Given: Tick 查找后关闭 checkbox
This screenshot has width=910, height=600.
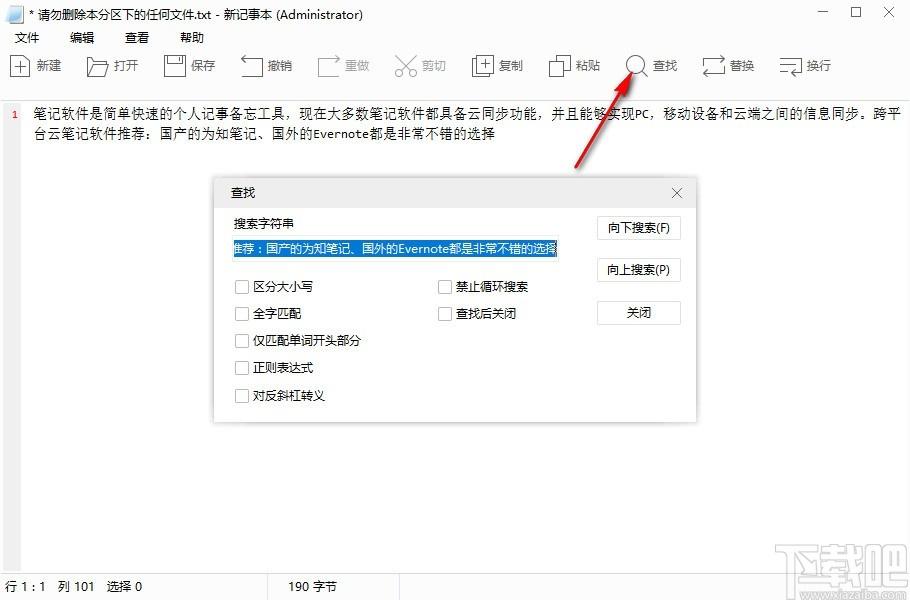Looking at the screenshot, I should [x=445, y=314].
